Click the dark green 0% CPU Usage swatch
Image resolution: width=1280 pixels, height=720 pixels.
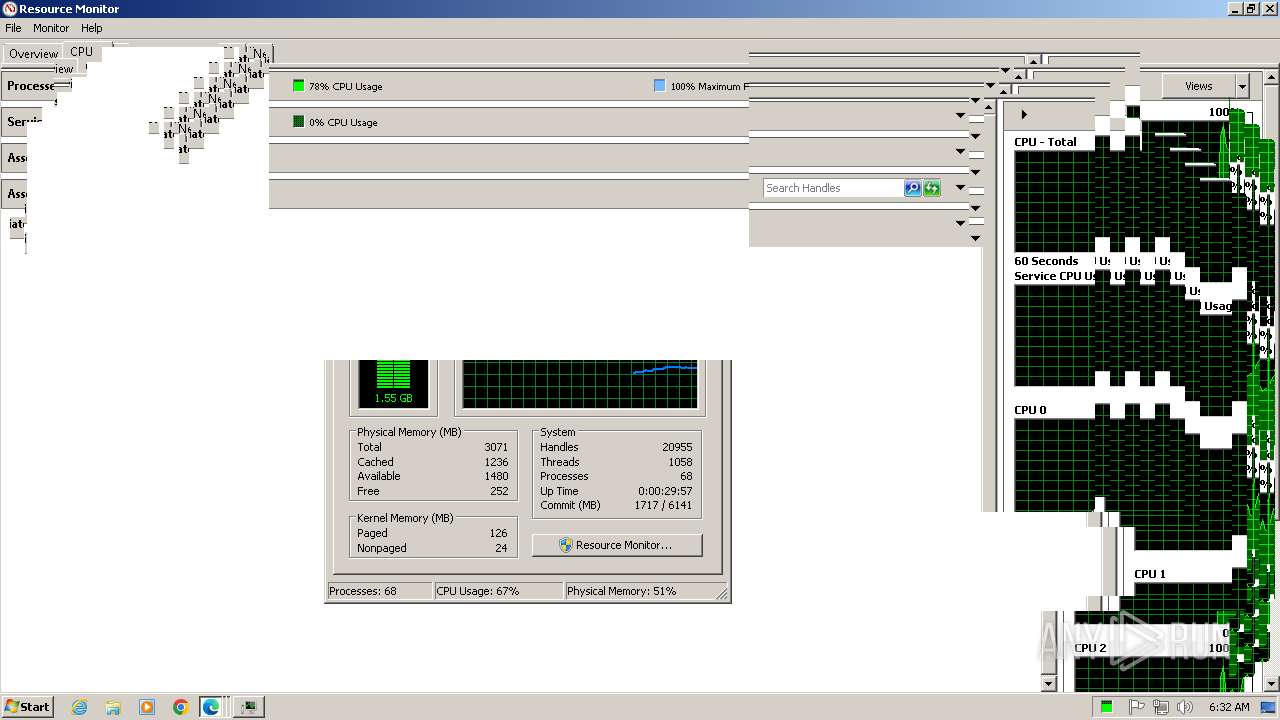(x=298, y=122)
